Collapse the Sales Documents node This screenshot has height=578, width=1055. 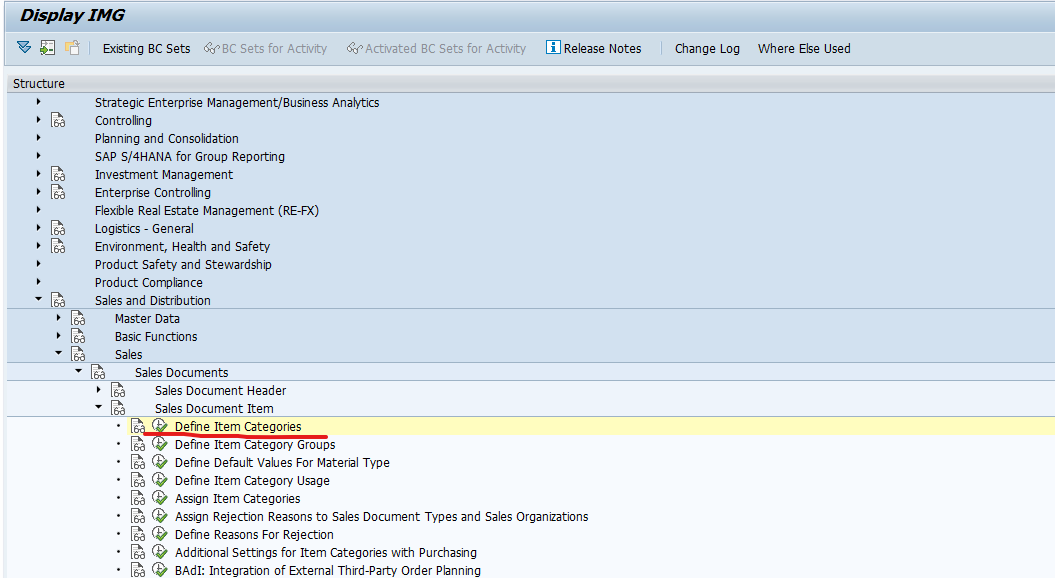tap(78, 372)
